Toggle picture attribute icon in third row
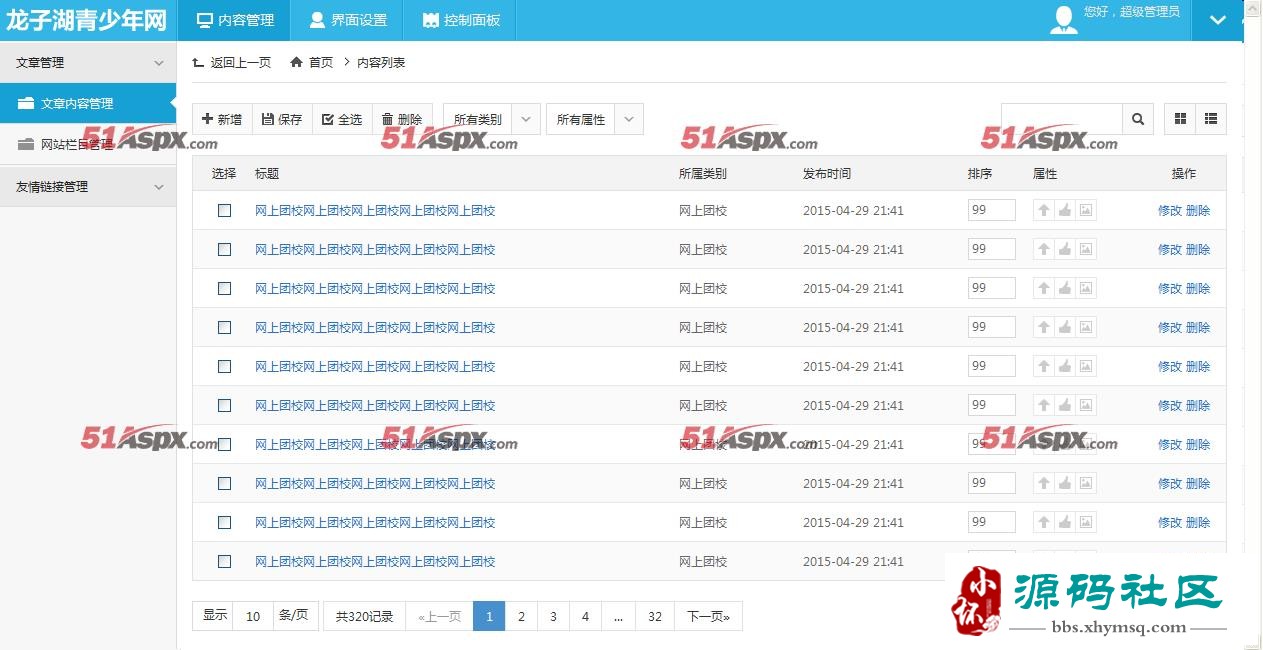The height and width of the screenshot is (650, 1263). (x=1086, y=288)
